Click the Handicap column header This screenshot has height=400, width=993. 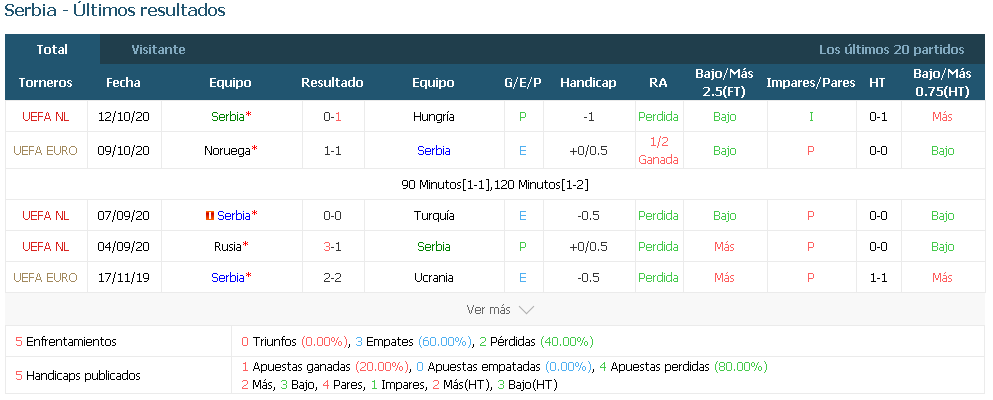[x=588, y=83]
